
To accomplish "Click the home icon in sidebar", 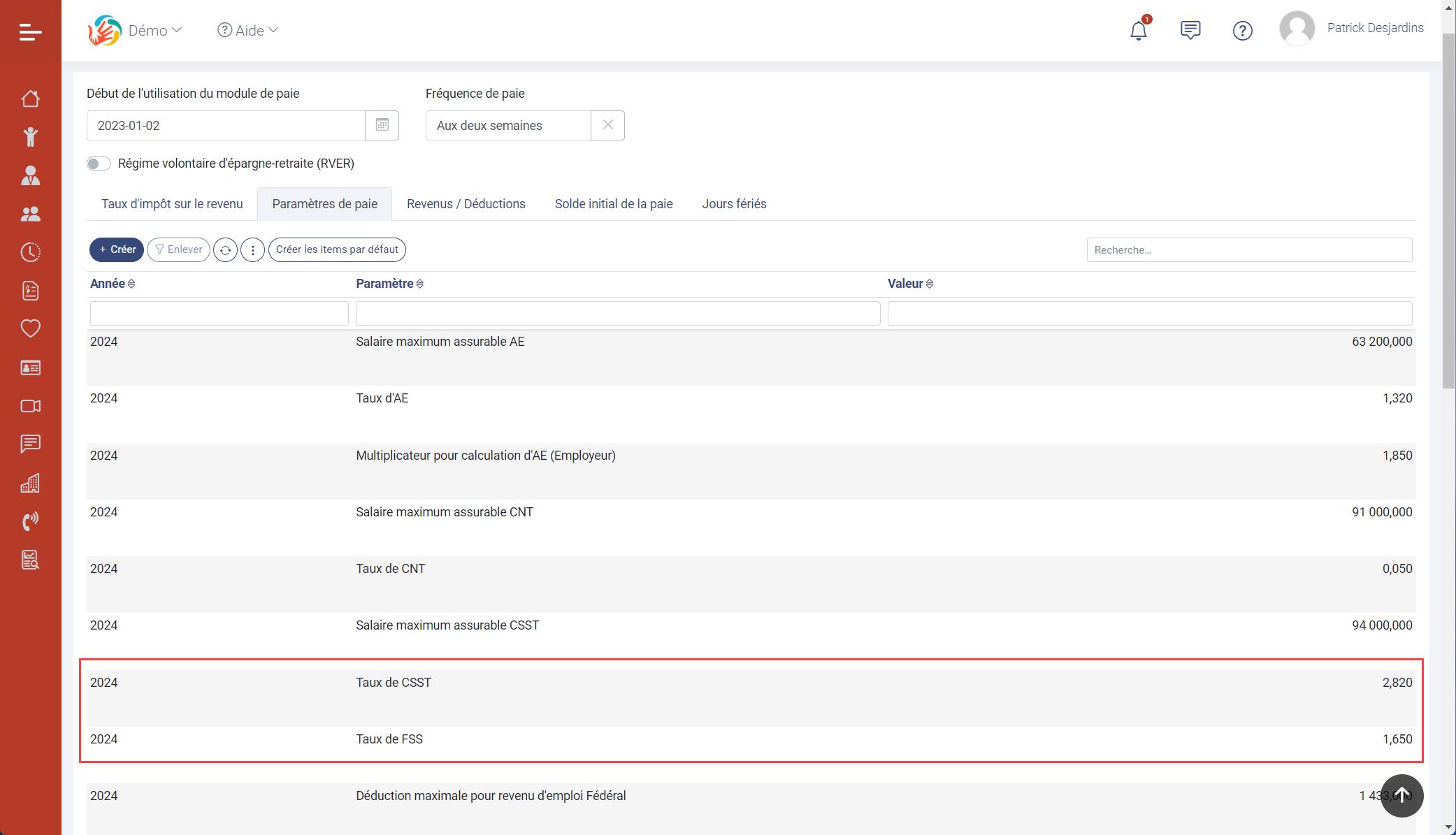I will (30, 99).
